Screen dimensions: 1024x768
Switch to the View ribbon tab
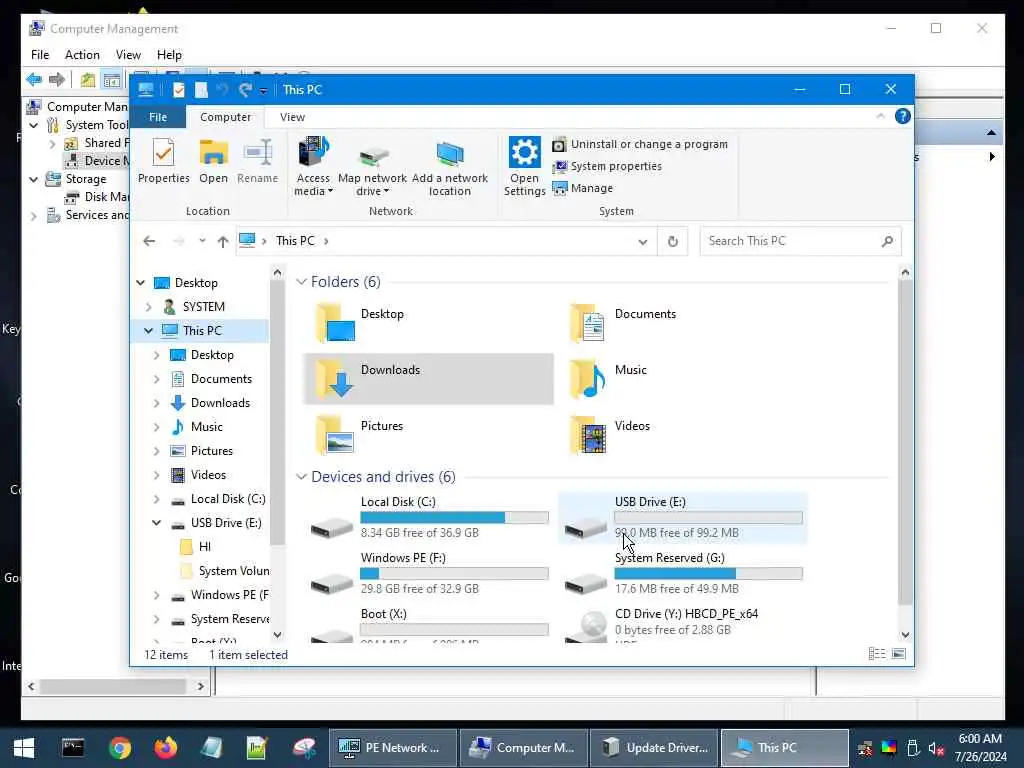(292, 117)
